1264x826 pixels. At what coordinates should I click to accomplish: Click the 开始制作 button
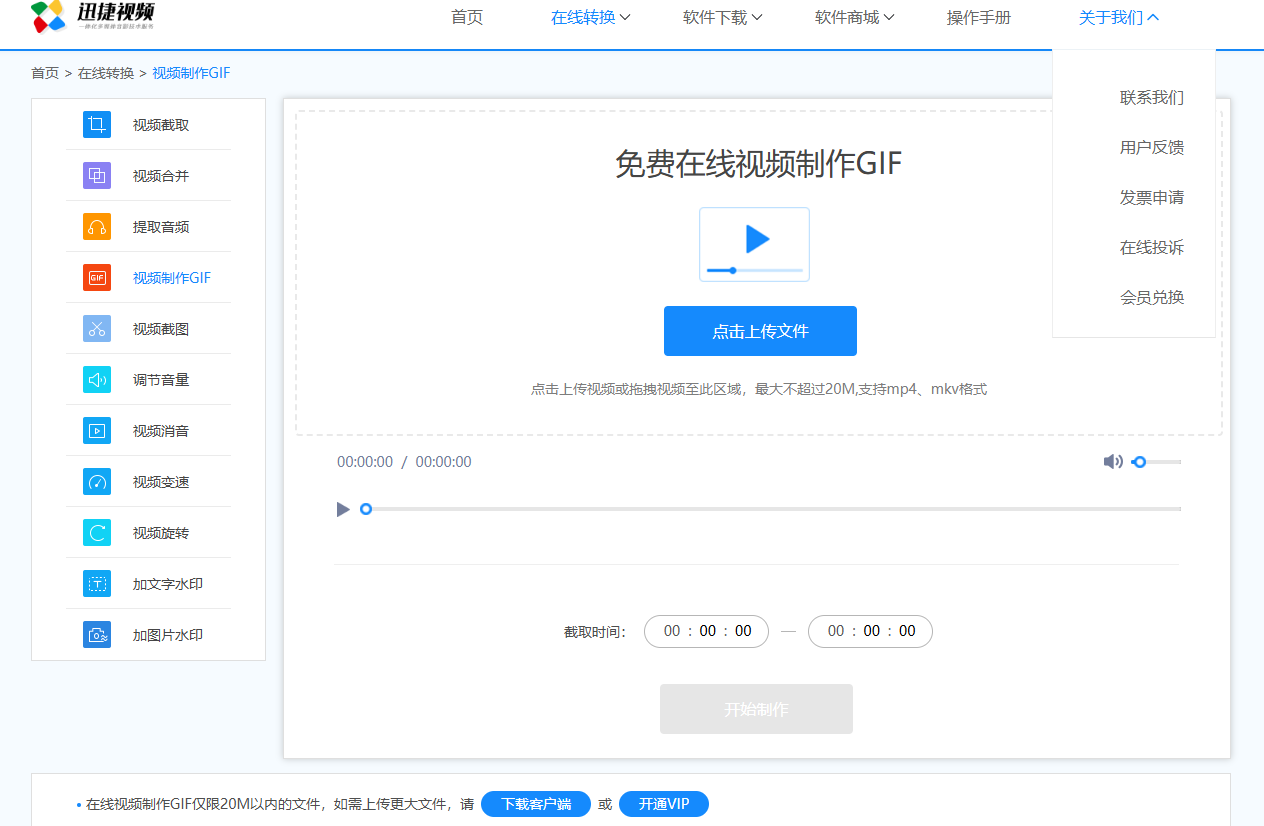[x=756, y=709]
